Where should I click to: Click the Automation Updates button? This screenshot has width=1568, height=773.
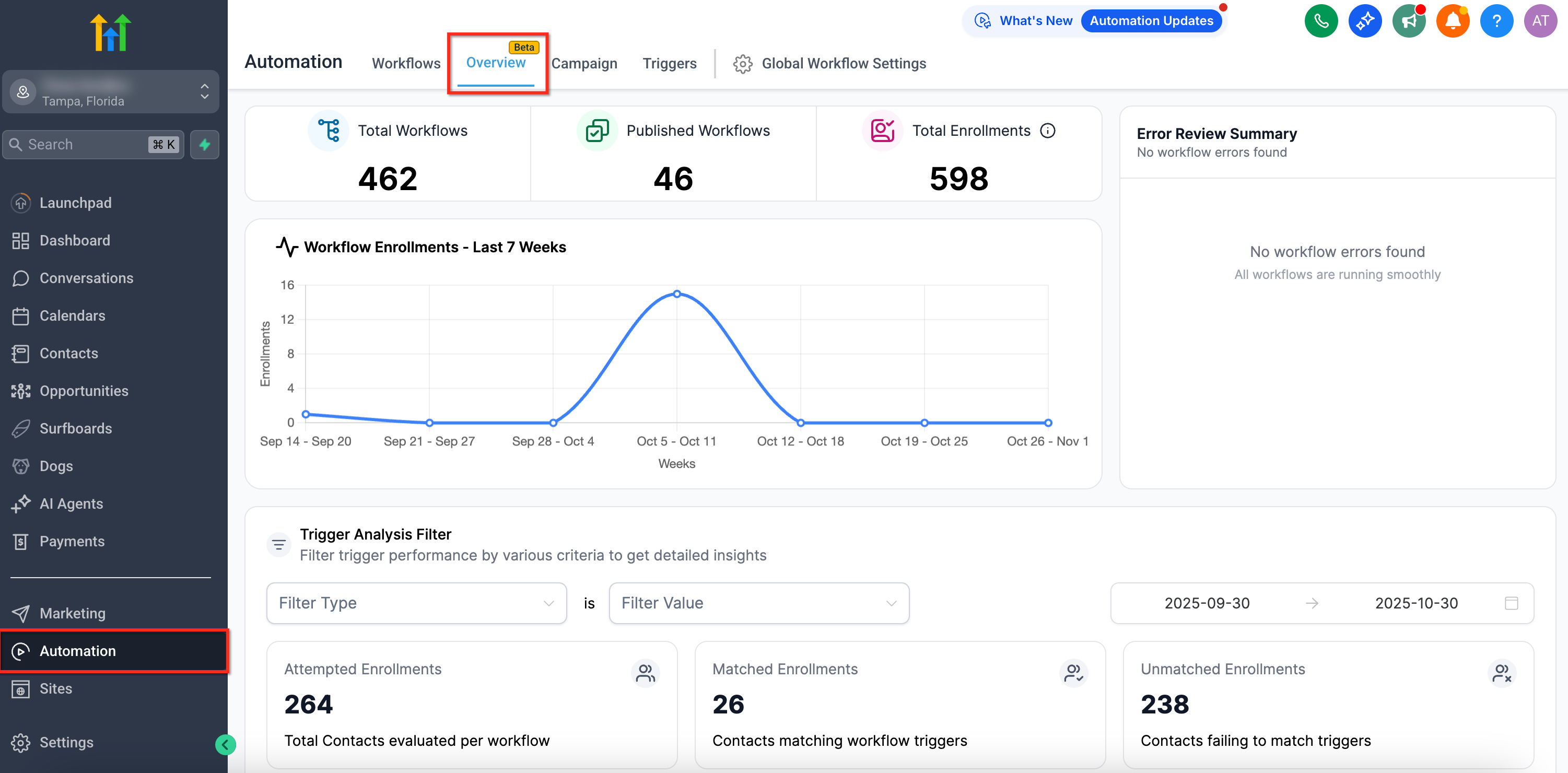pyautogui.click(x=1151, y=21)
